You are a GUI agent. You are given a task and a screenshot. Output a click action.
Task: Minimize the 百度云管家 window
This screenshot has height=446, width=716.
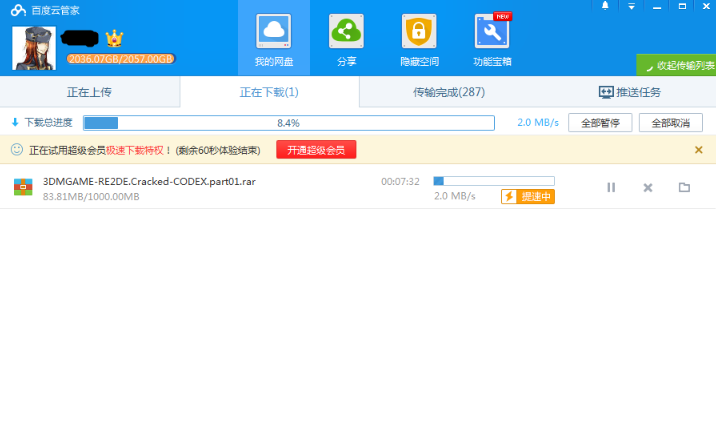657,7
